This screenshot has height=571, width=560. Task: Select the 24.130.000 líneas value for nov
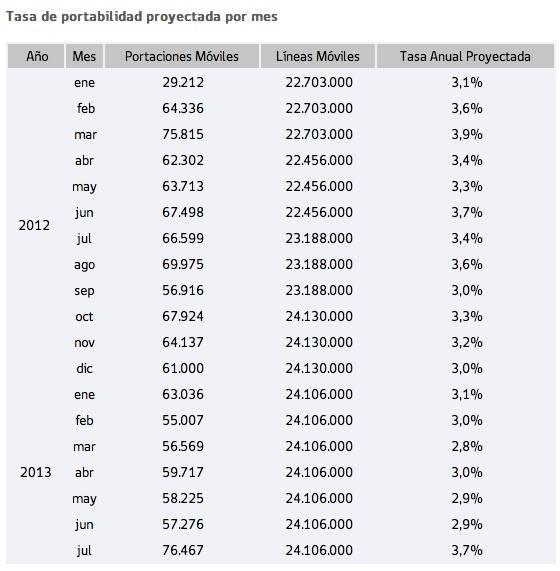[x=319, y=342]
